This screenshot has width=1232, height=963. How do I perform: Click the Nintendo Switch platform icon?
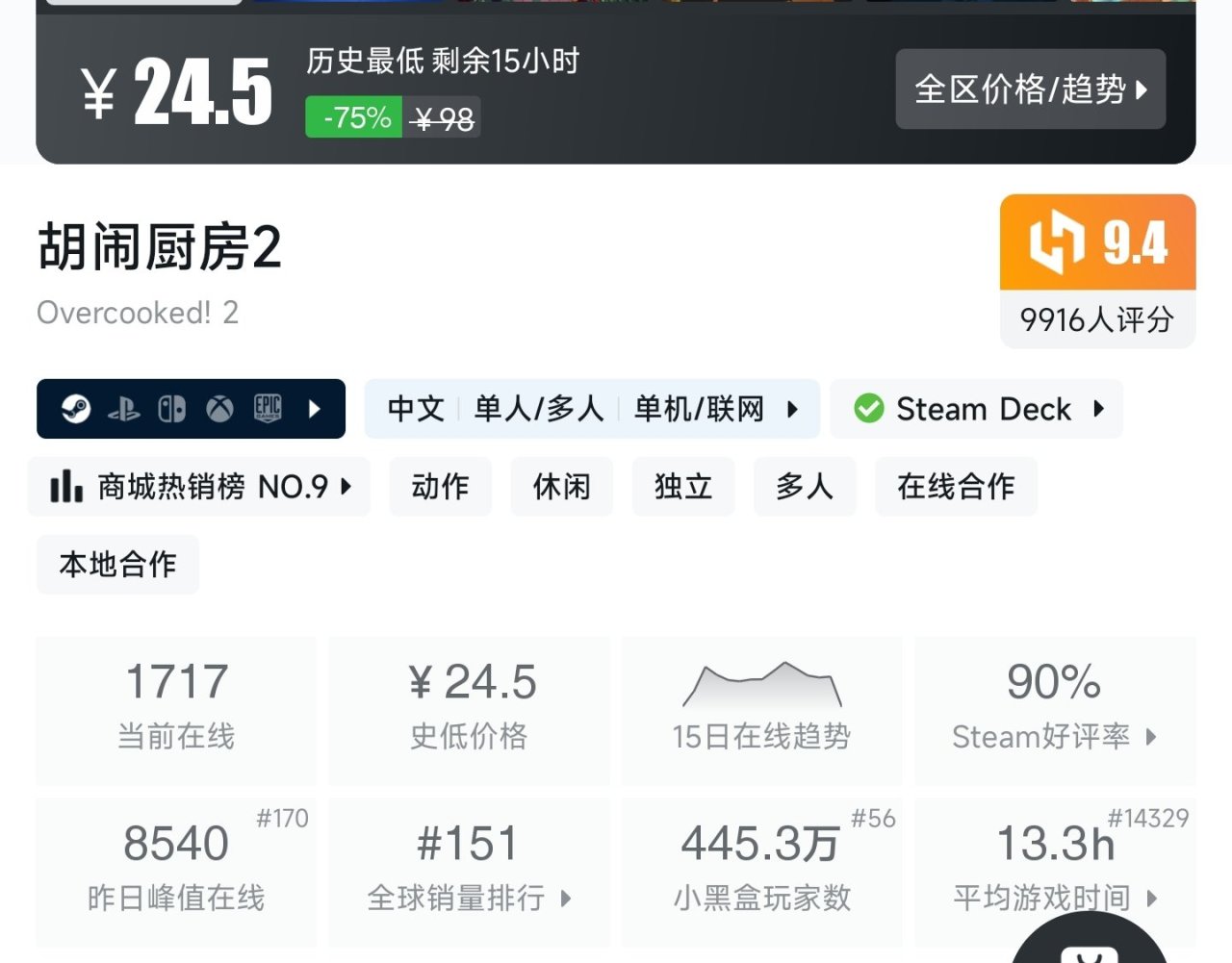(x=172, y=409)
